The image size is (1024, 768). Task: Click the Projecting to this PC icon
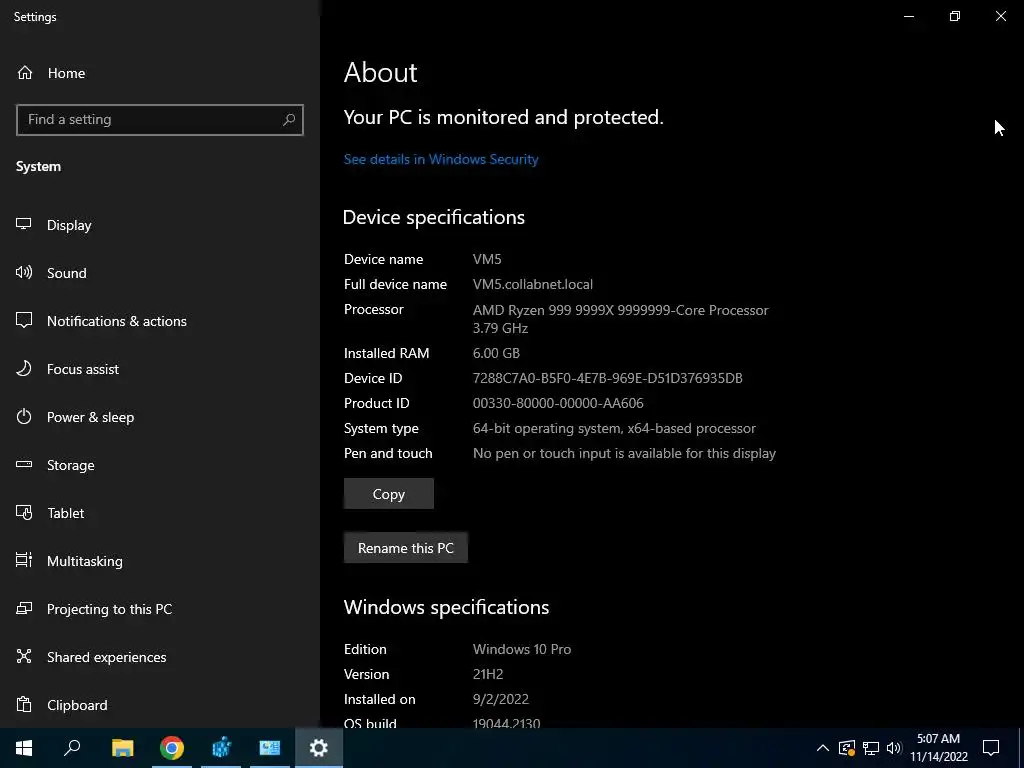pyautogui.click(x=24, y=608)
